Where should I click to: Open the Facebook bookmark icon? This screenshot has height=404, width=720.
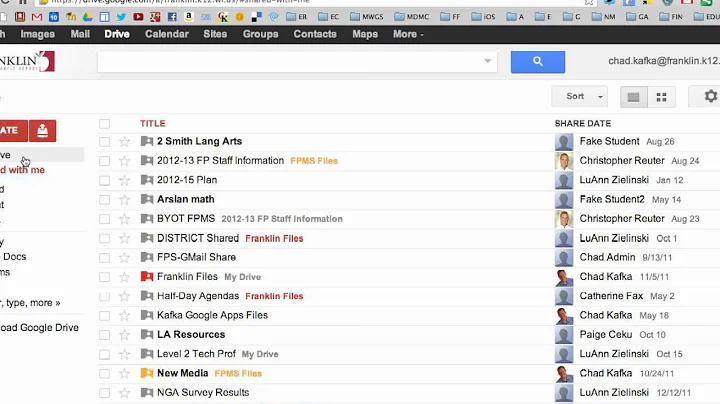coord(172,17)
